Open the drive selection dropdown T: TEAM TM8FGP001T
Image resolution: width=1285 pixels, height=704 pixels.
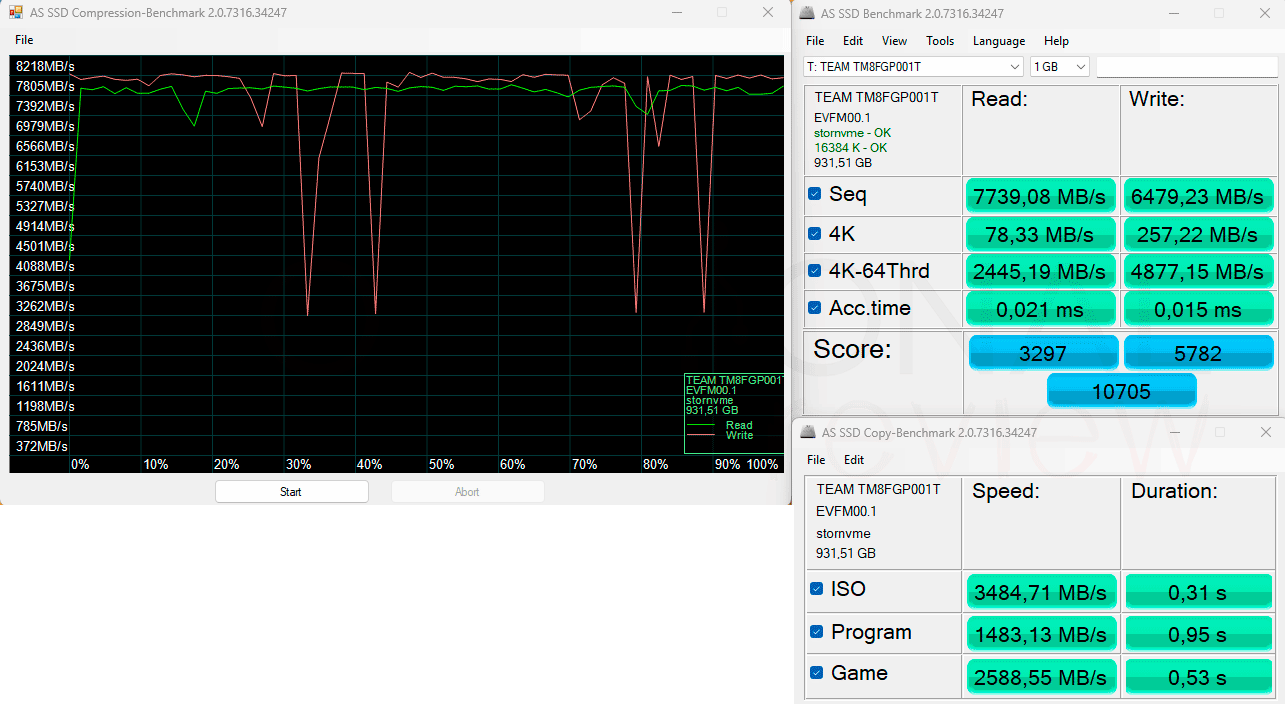click(x=913, y=66)
